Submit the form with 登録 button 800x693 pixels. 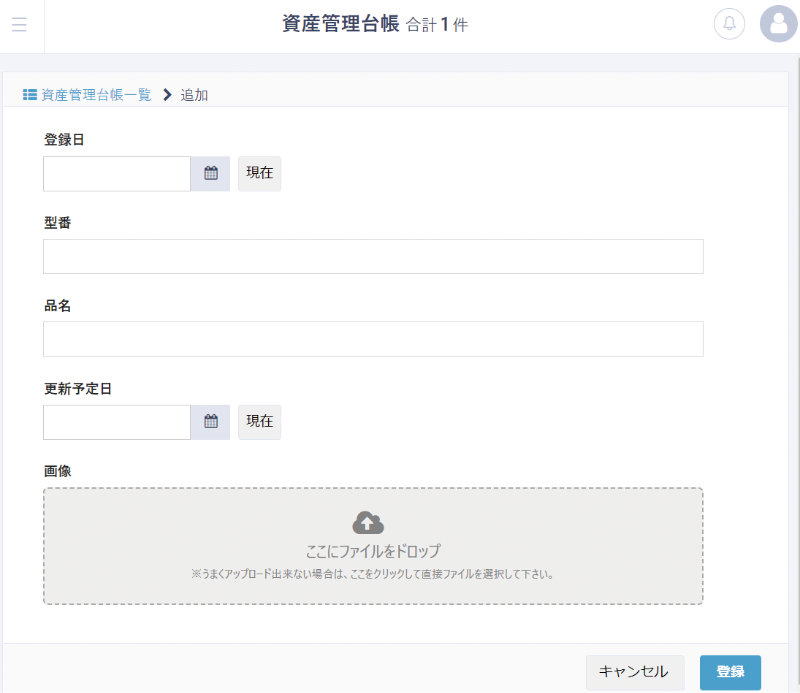click(x=730, y=672)
